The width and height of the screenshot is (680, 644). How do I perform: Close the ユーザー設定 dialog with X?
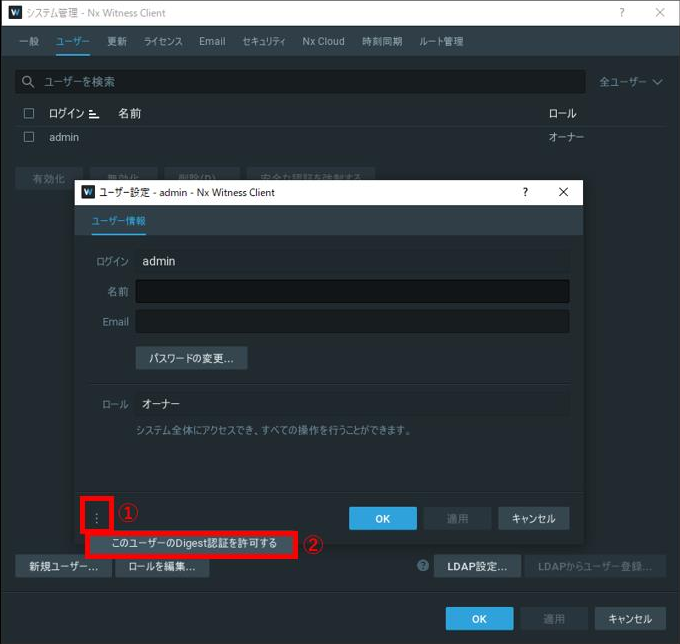tap(563, 192)
